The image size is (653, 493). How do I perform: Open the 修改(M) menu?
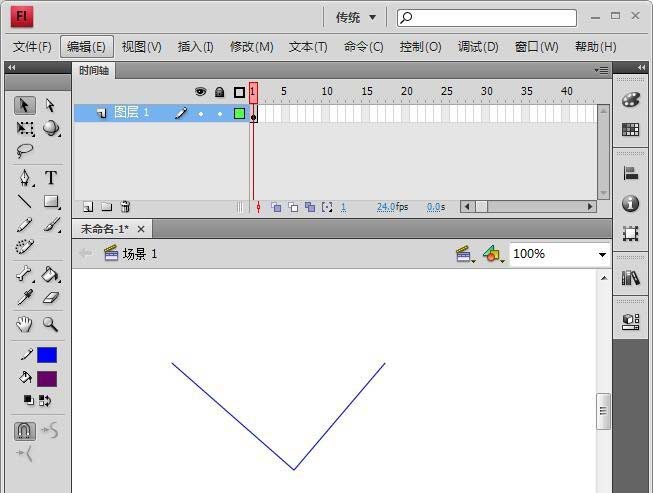pyautogui.click(x=252, y=47)
